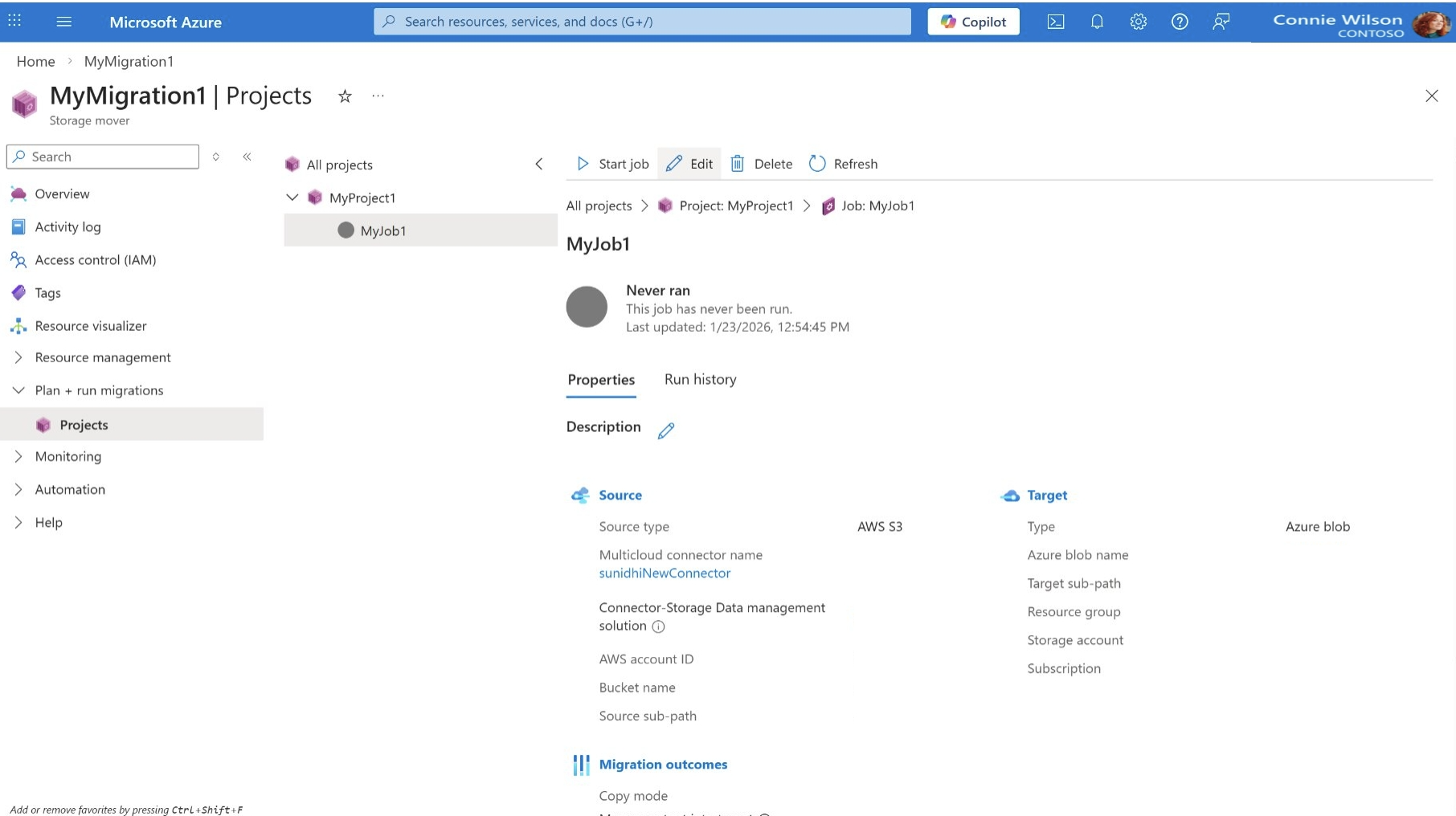Favorite MyMigration1 with the star icon
Screen dimensions: 1456x816
pyautogui.click(x=345, y=96)
